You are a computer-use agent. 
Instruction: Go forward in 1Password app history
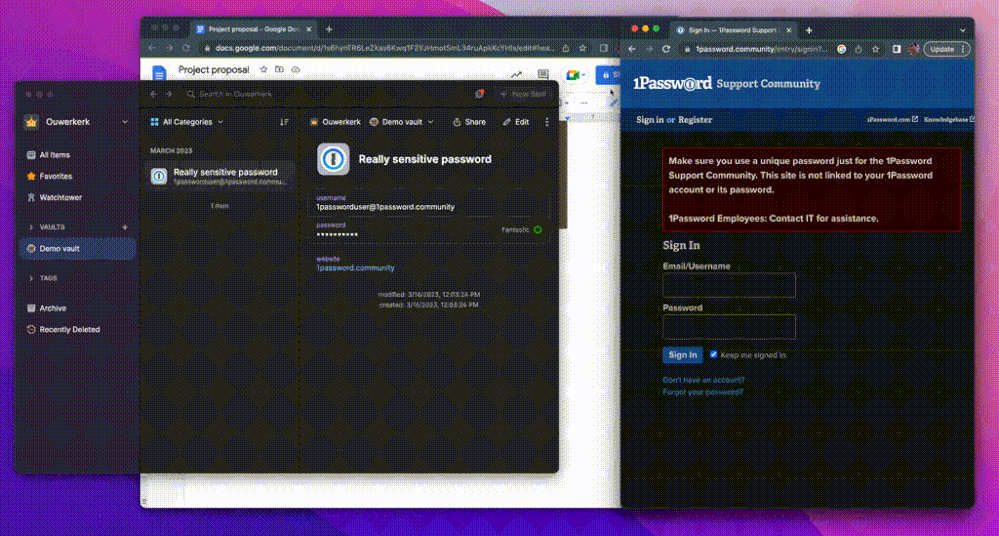[x=169, y=94]
